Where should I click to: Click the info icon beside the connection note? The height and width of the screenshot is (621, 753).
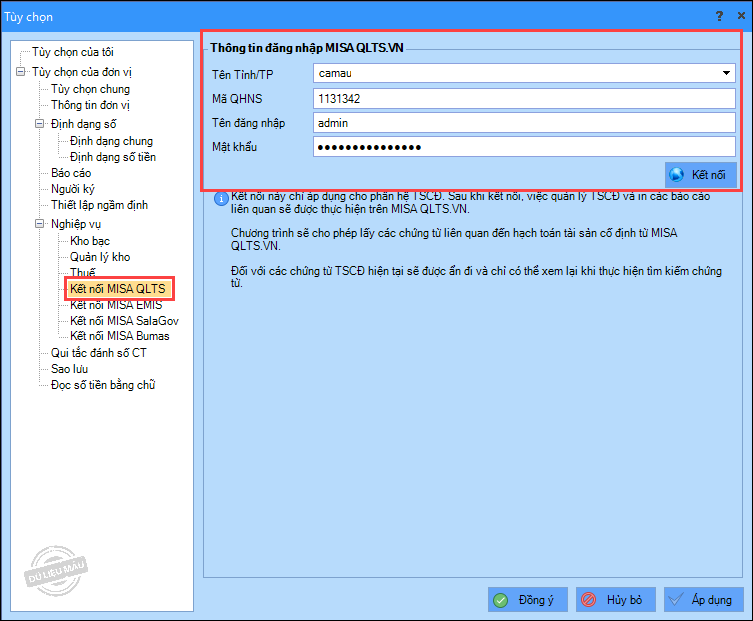221,198
